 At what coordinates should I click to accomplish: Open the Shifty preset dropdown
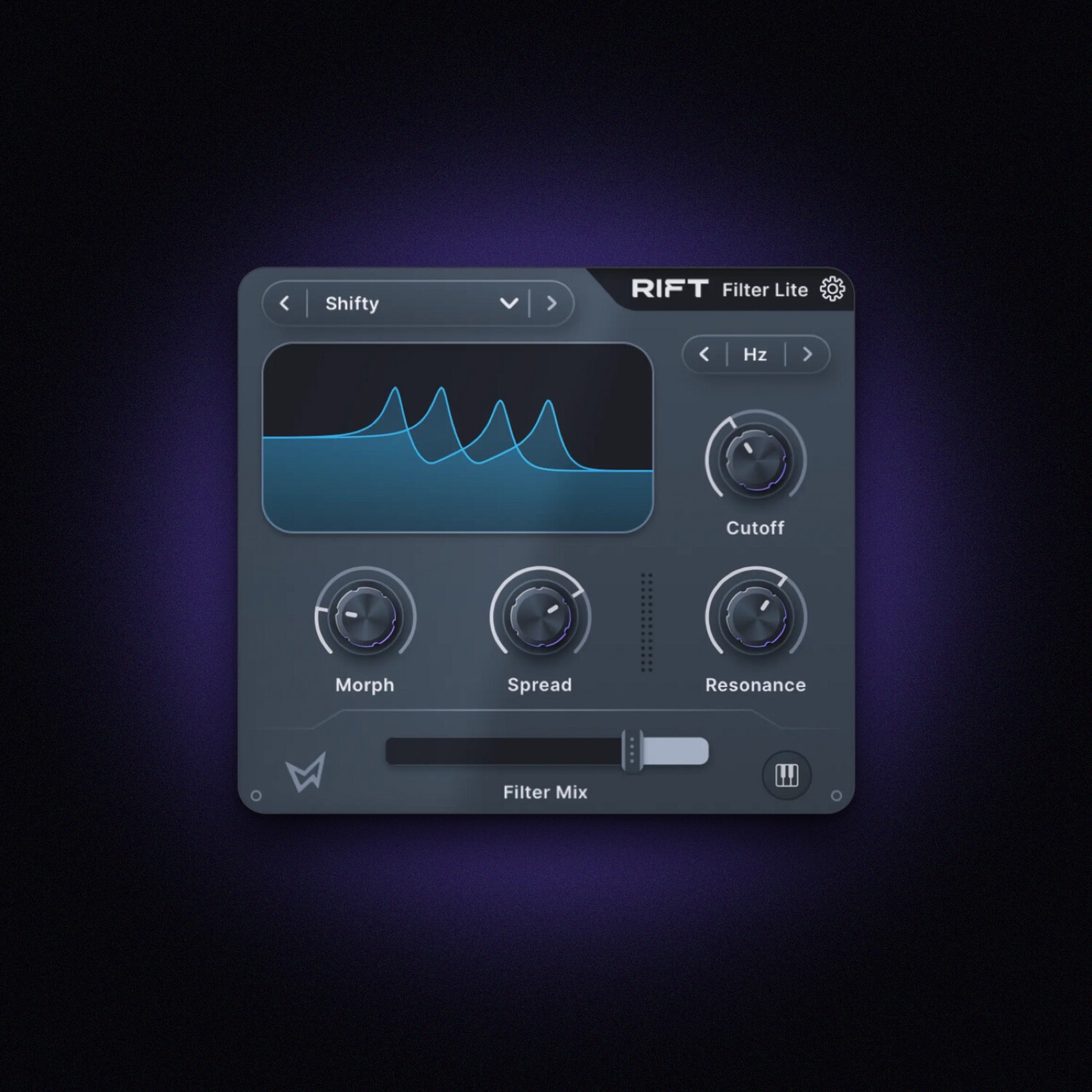coord(418,303)
